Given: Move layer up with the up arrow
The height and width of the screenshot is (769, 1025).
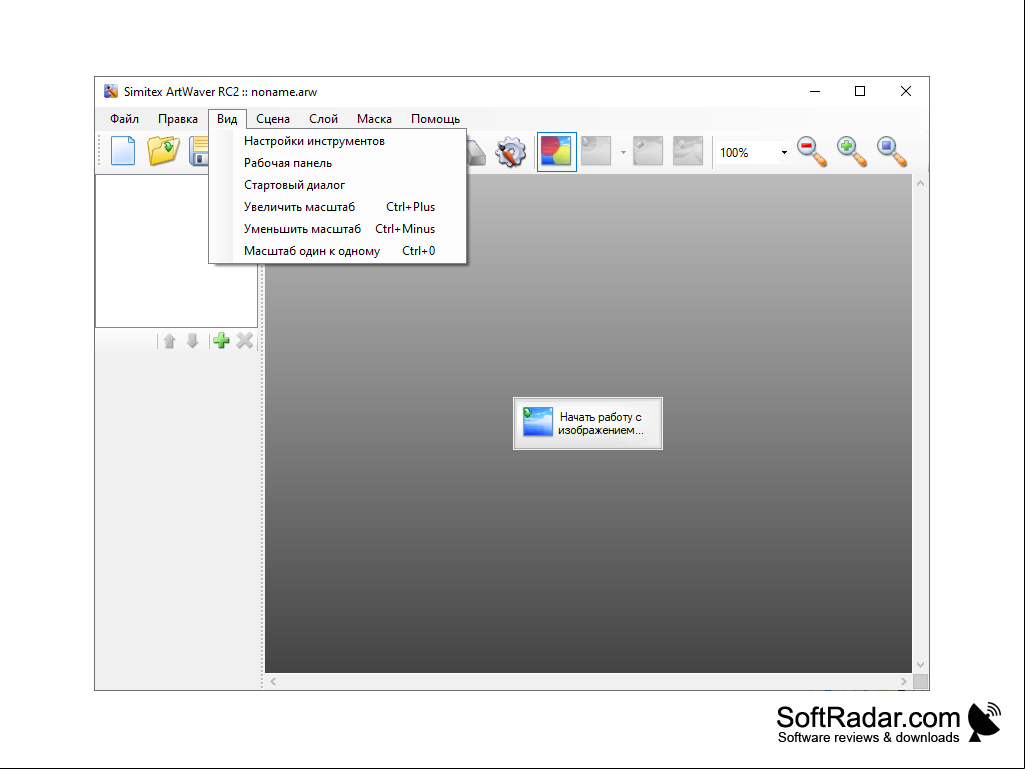Looking at the screenshot, I should tap(169, 341).
